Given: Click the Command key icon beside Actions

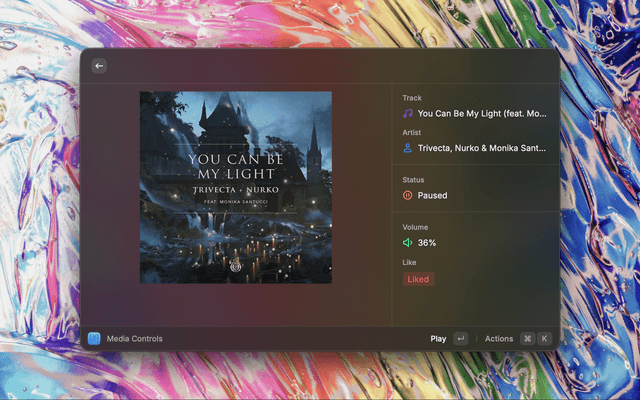Looking at the screenshot, I should click(x=527, y=338).
